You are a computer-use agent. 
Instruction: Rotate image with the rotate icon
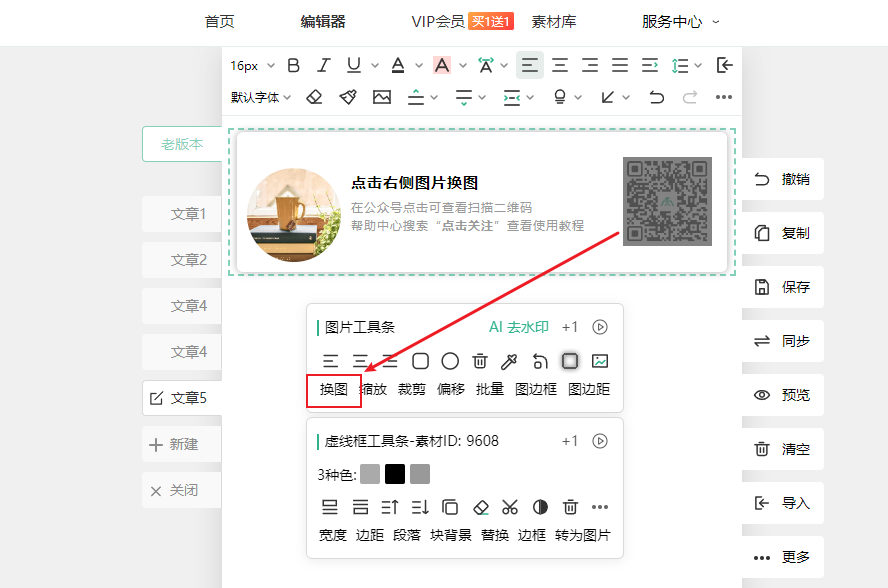[x=540, y=361]
